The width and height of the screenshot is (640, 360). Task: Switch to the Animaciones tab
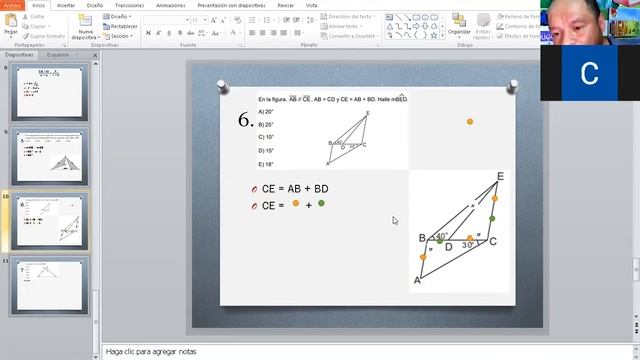(x=171, y=5)
